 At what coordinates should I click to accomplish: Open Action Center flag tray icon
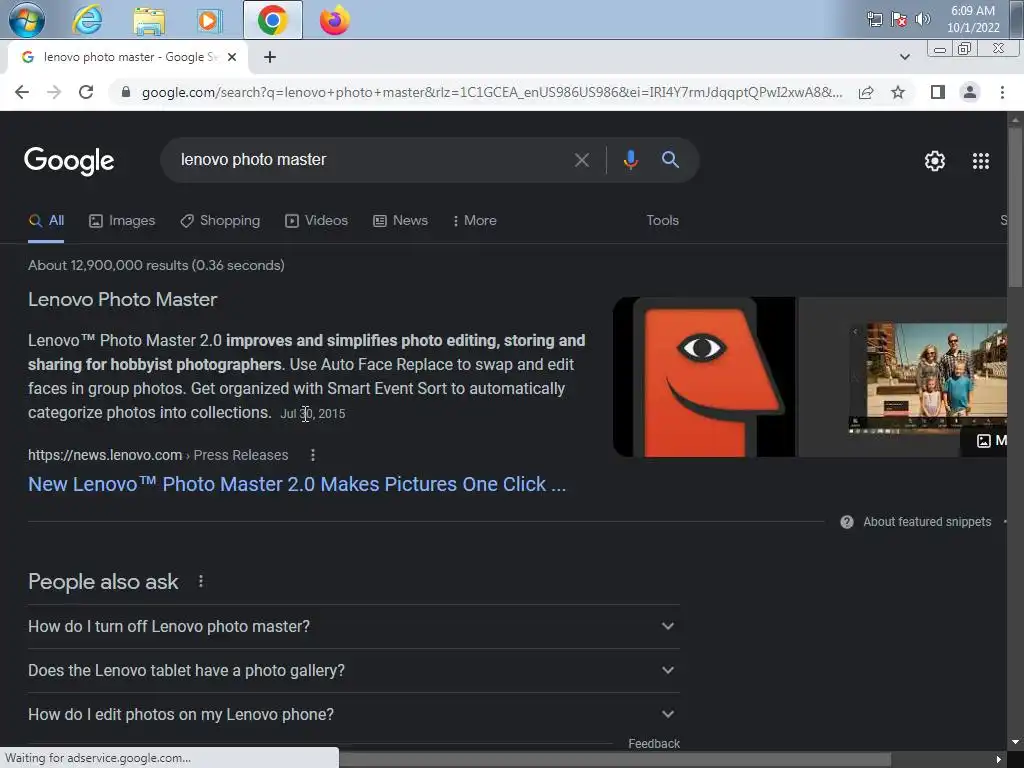899,19
